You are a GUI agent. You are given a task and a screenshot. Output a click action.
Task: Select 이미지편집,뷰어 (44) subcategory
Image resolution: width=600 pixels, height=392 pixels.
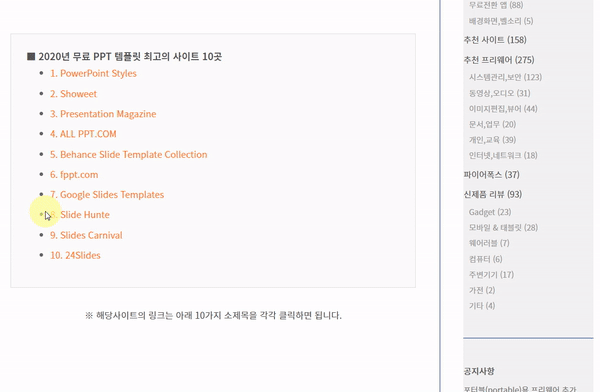[x=503, y=109]
